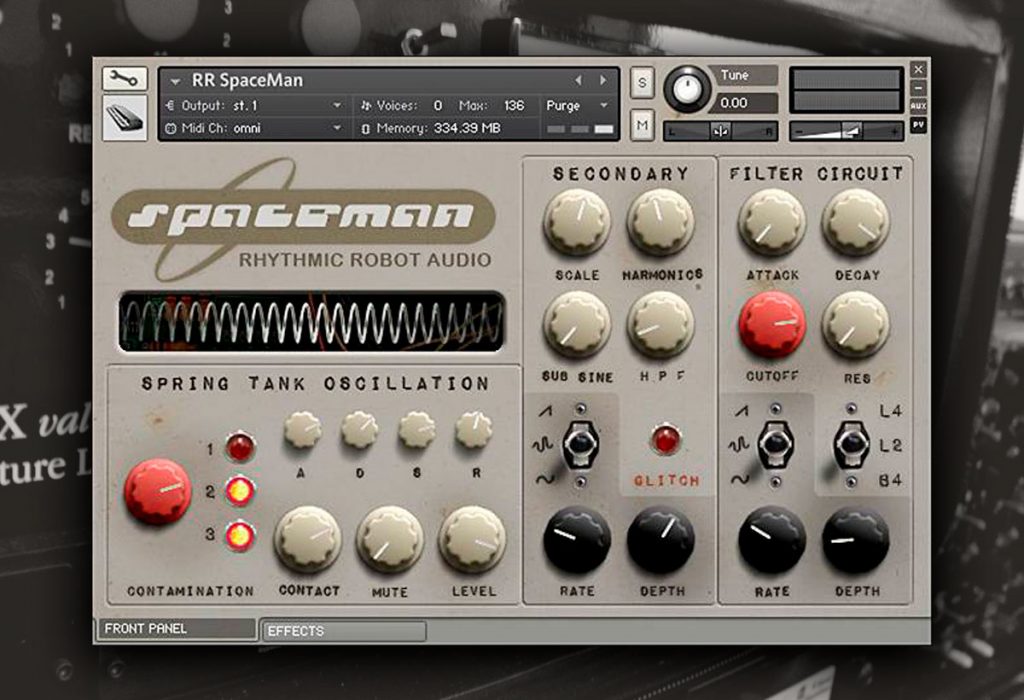Screen dimensions: 1024x700
Task: Click the small S envelope knob
Action: 417,430
